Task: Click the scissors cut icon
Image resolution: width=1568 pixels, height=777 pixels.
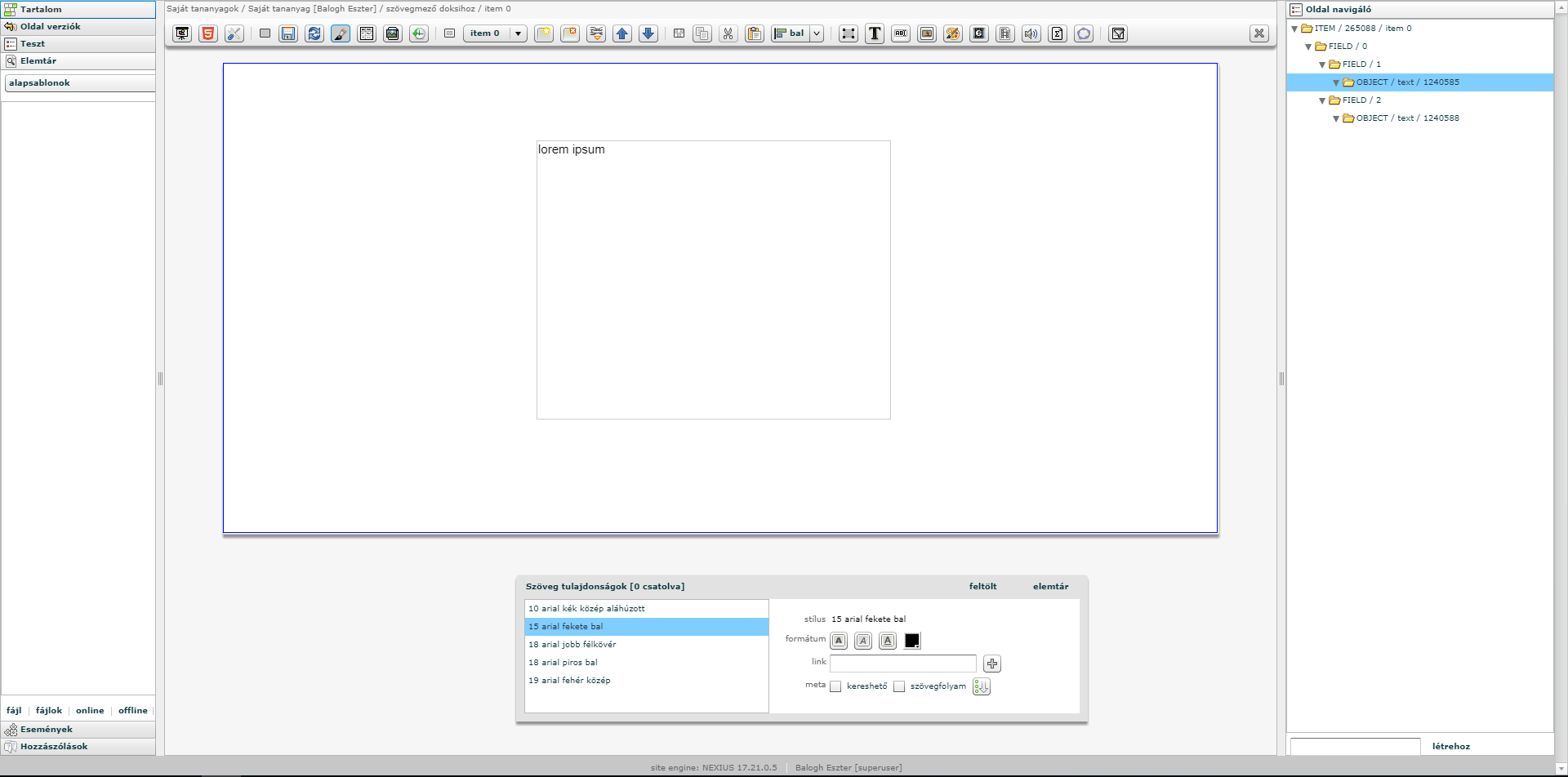Action: click(728, 33)
